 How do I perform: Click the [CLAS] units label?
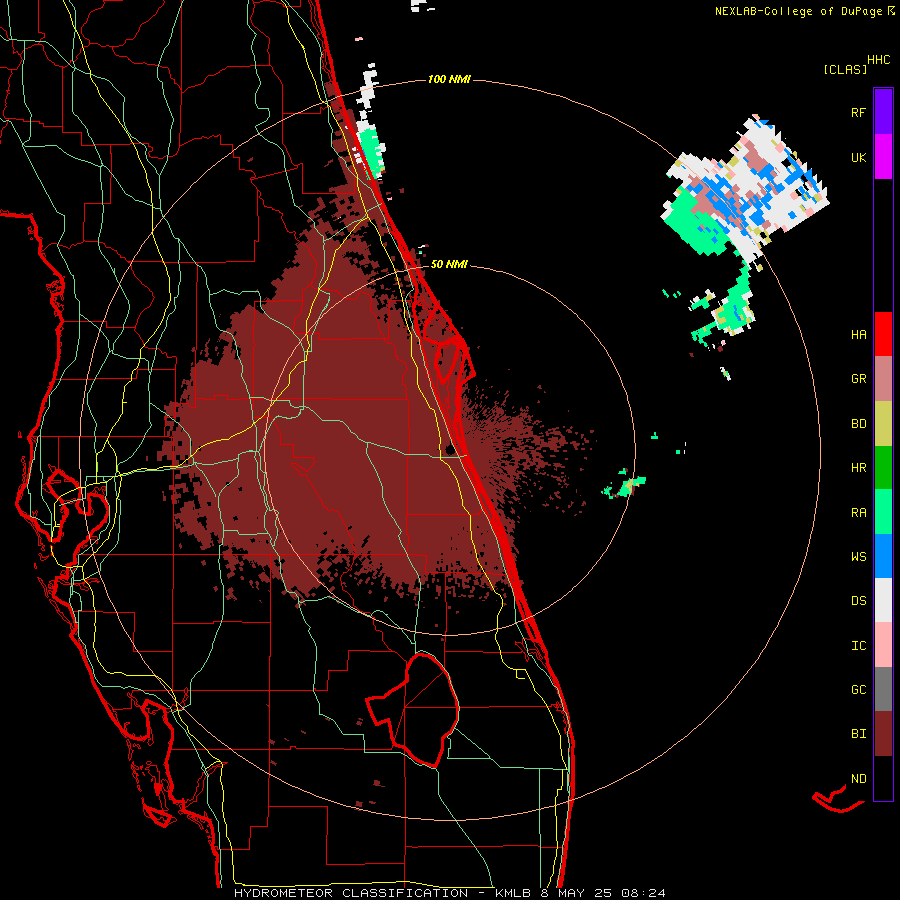click(845, 69)
